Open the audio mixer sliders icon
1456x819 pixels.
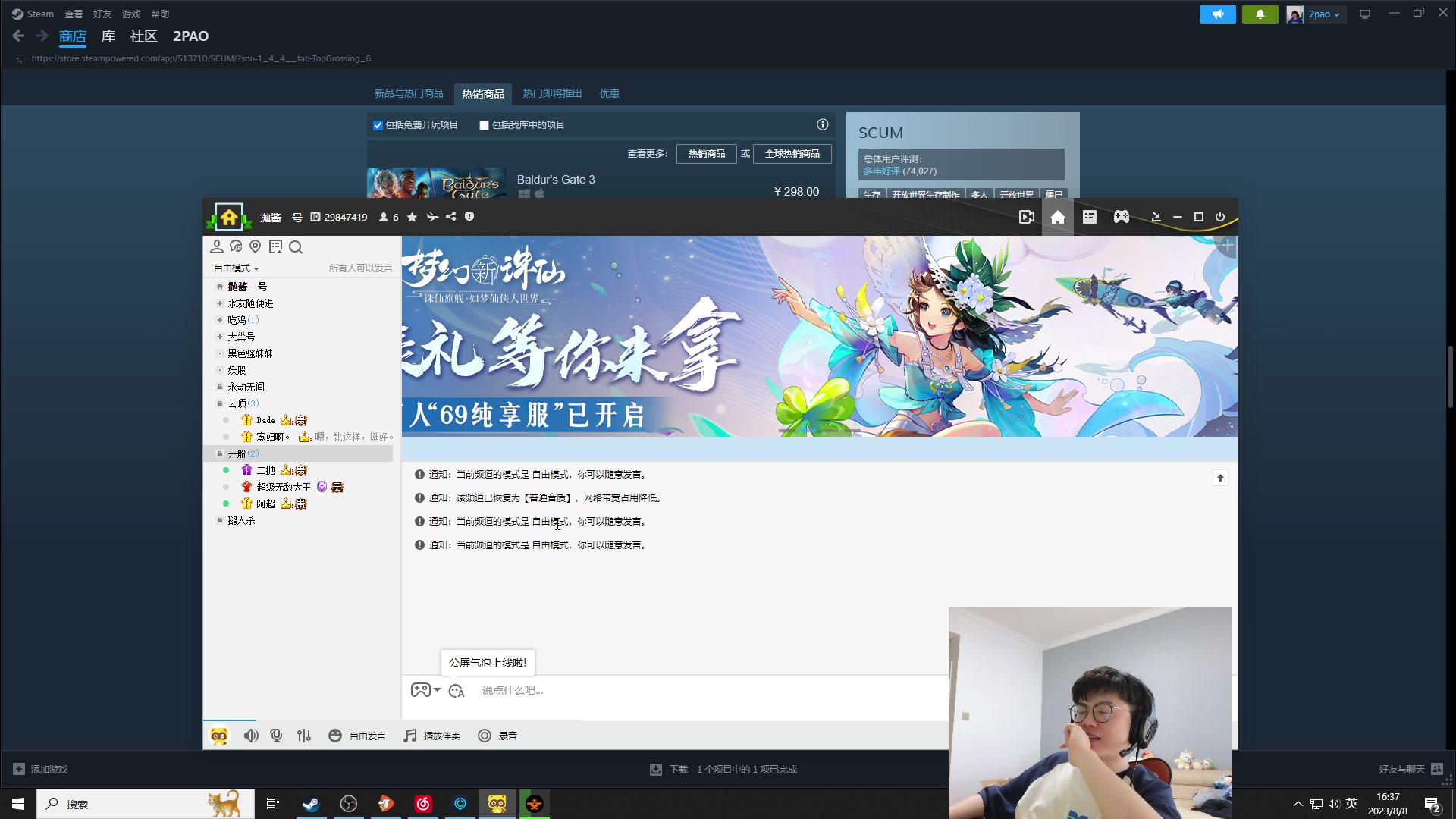(x=304, y=736)
